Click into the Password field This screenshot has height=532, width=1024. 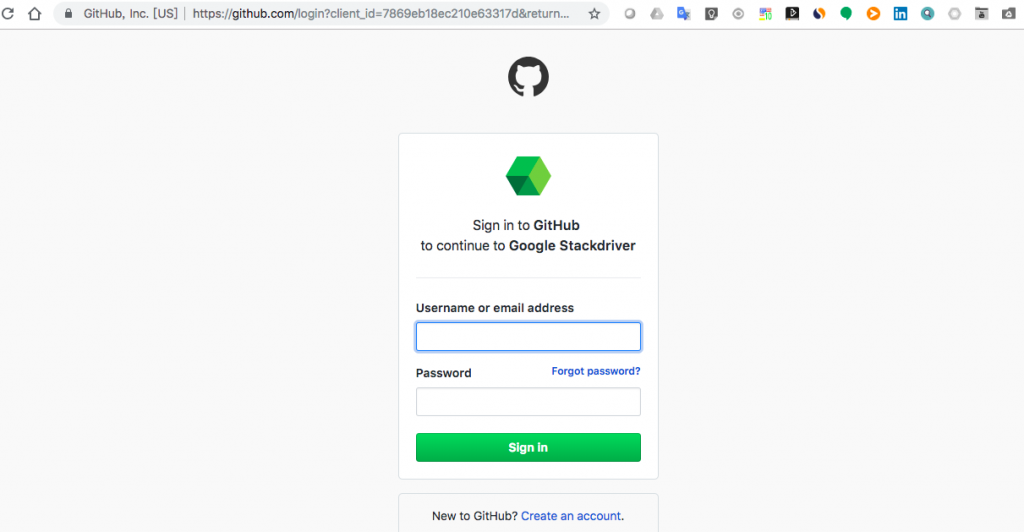528,402
